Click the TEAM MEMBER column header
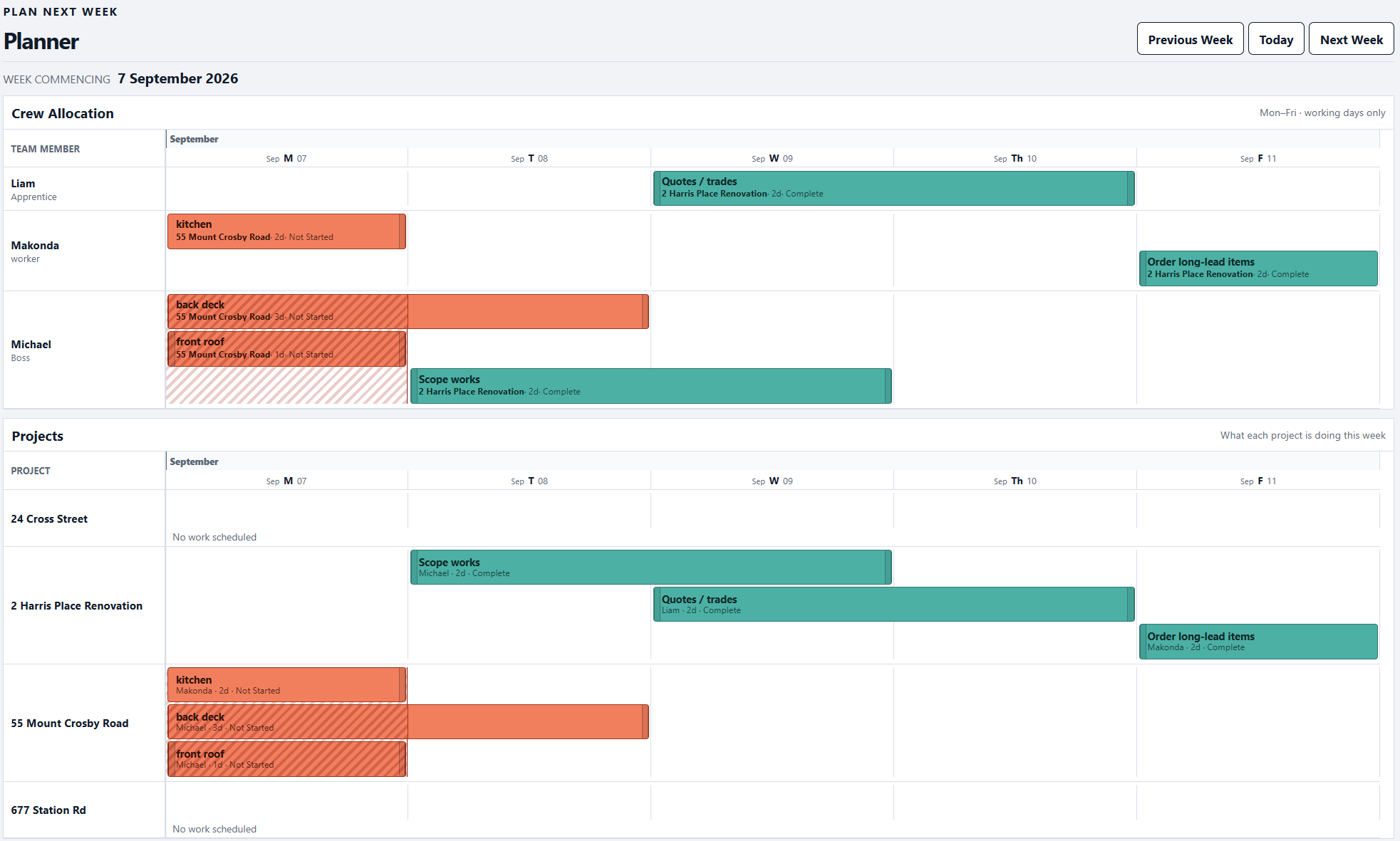 point(46,149)
